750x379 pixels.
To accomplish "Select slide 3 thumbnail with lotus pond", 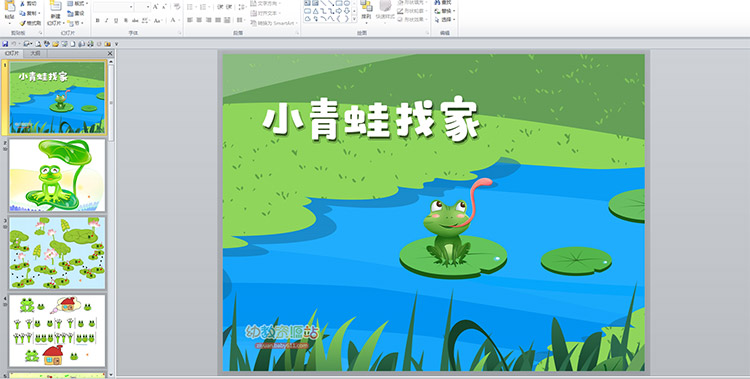I will (57, 253).
